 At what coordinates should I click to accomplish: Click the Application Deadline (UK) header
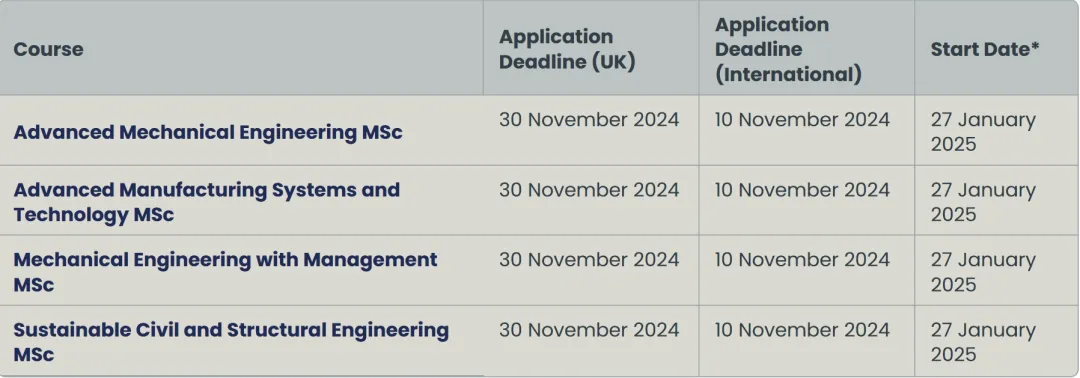click(567, 49)
